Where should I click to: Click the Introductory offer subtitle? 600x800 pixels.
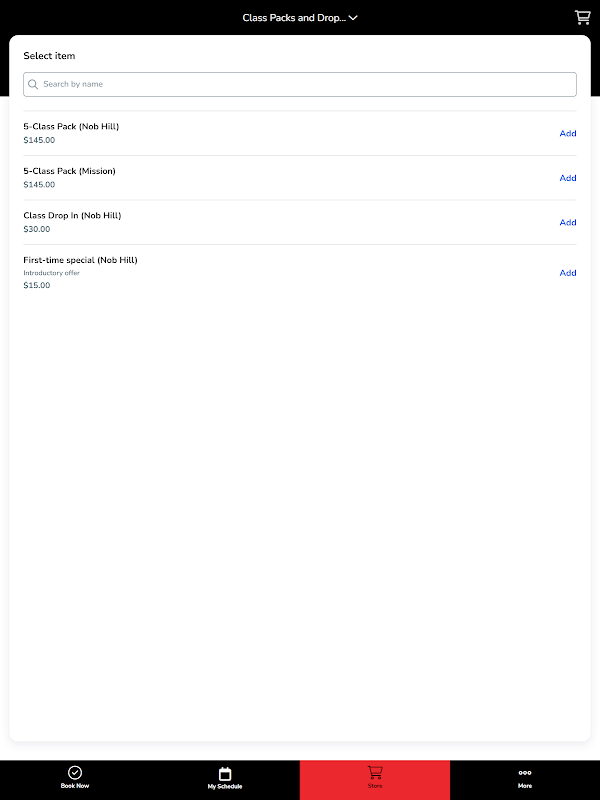tap(52, 273)
